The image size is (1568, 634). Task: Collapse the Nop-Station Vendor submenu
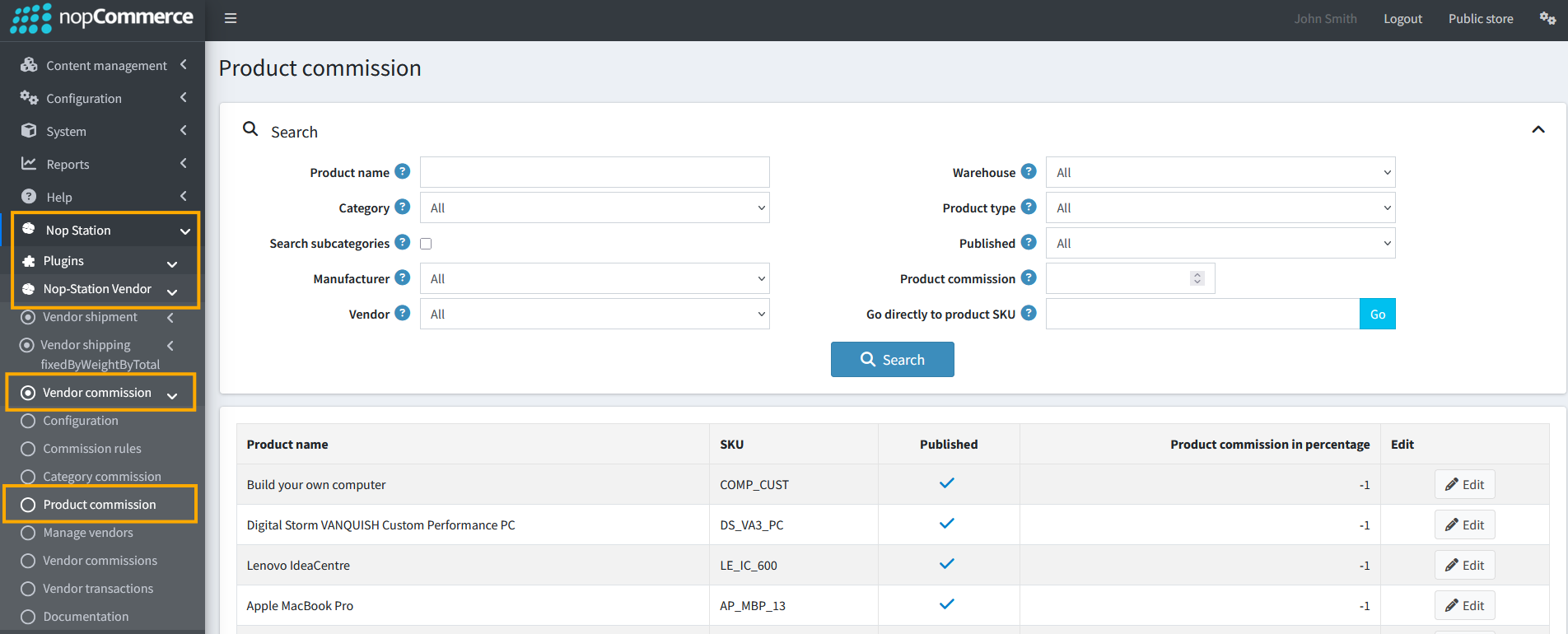click(x=172, y=291)
